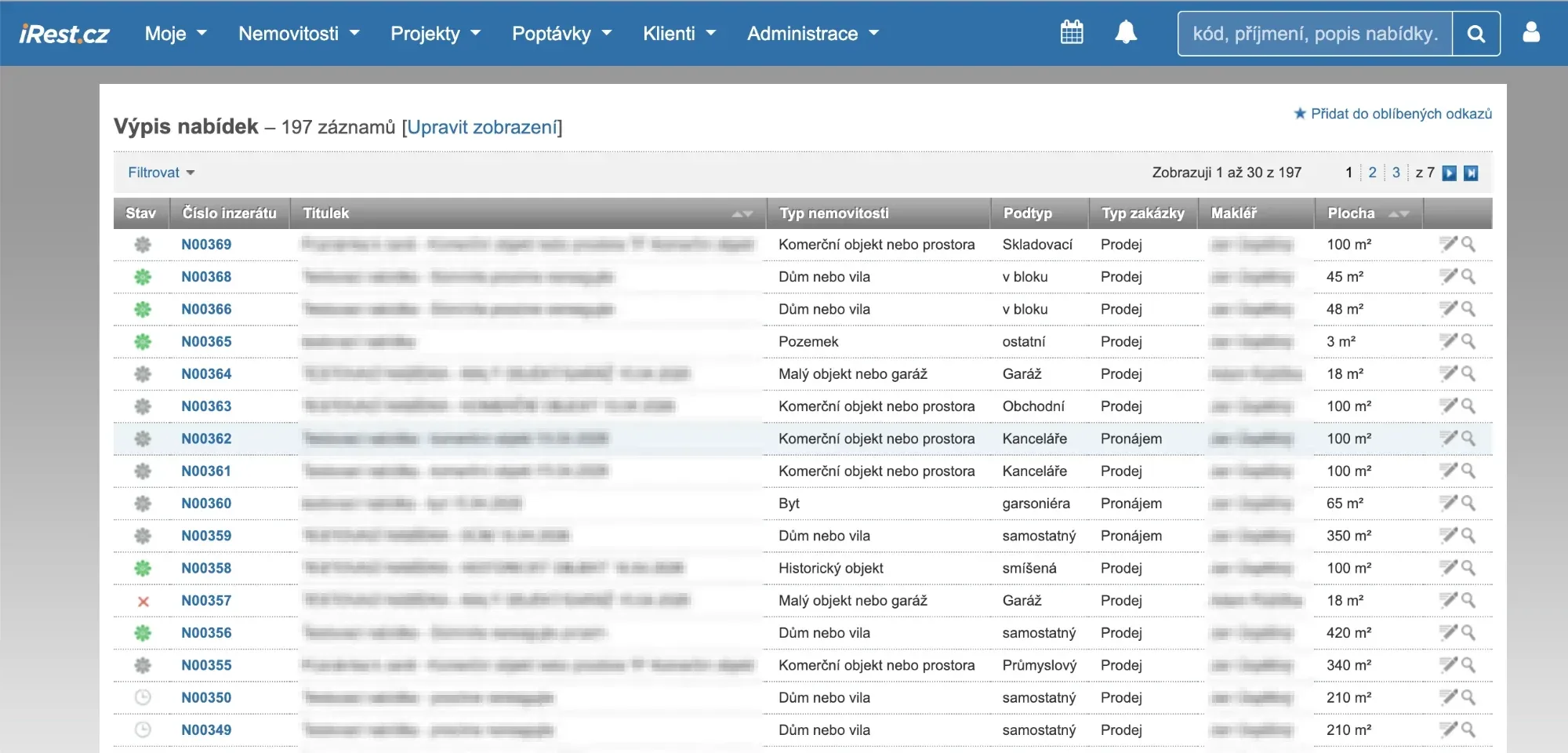Click the green status icon for N00368
The height and width of the screenshot is (753, 1568).
tap(143, 277)
